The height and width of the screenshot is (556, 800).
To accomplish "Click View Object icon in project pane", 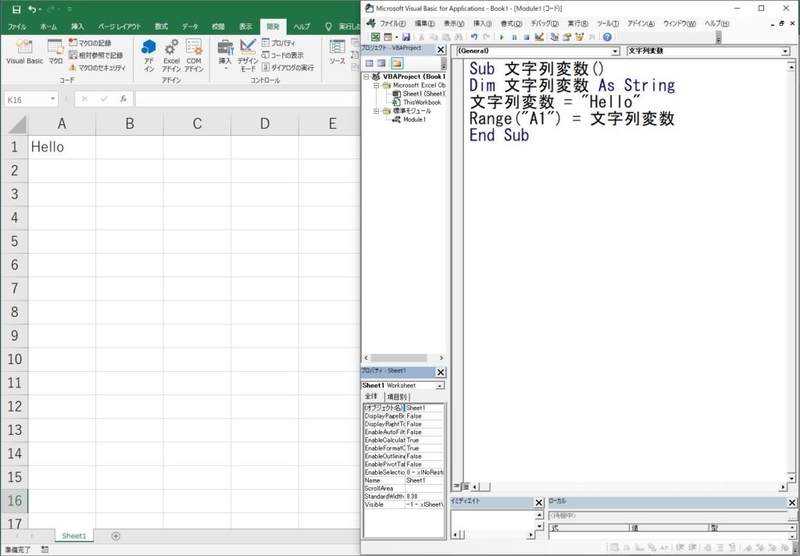I will [382, 63].
